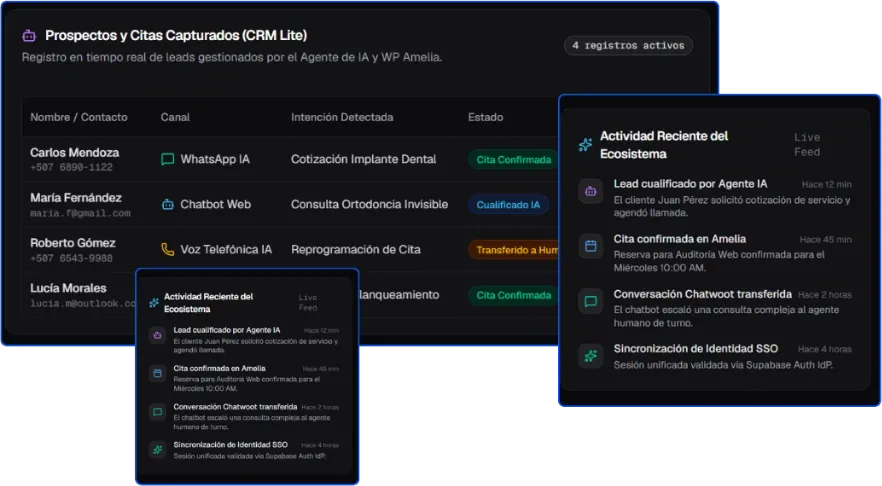Click the 4 registros activos badge

click(x=628, y=46)
